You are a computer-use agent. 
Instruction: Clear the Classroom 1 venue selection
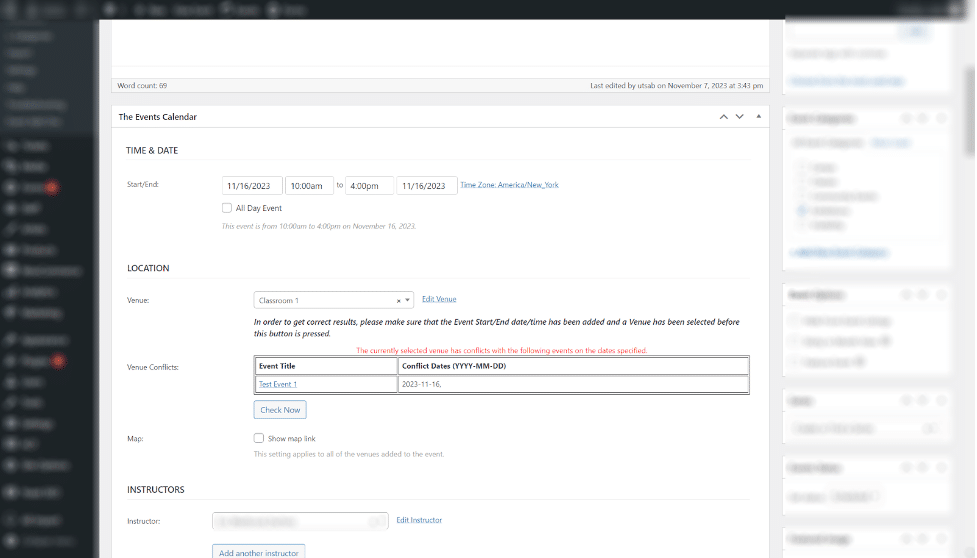coord(399,301)
